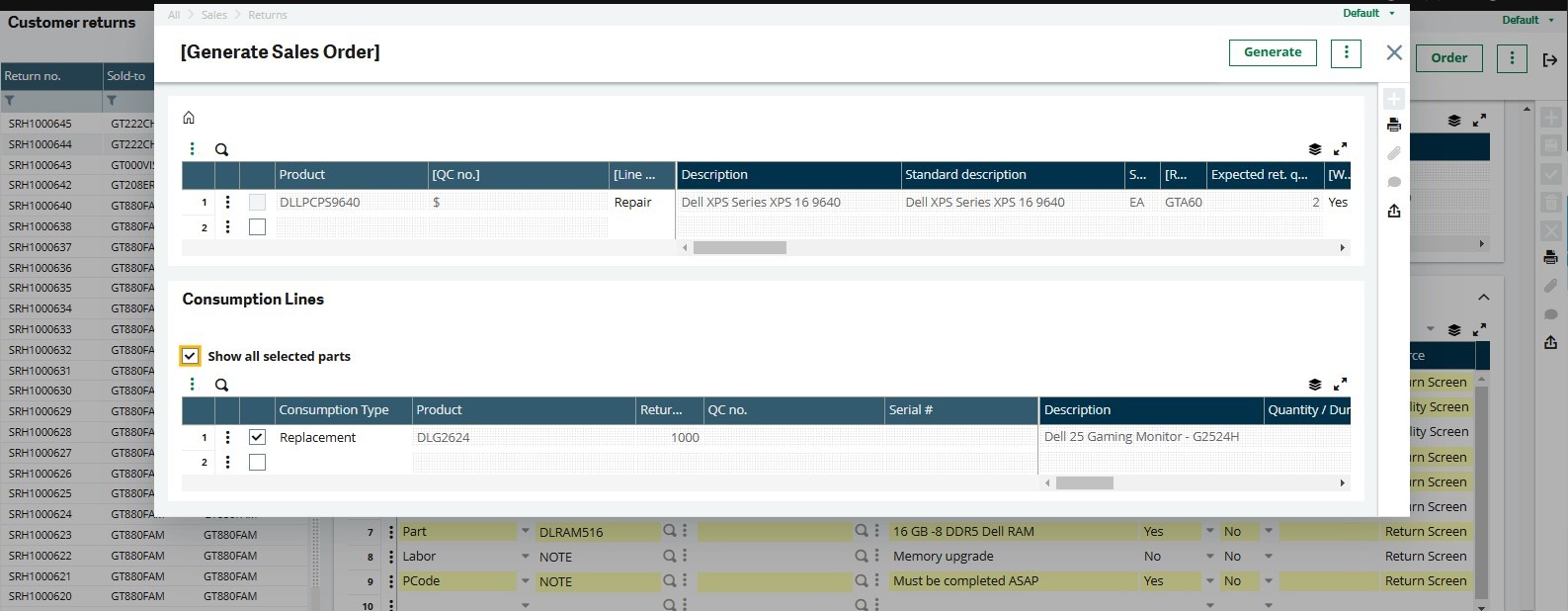The width and height of the screenshot is (1568, 611).
Task: Open the Default dropdown in the dialog header
Action: pyautogui.click(x=1368, y=13)
